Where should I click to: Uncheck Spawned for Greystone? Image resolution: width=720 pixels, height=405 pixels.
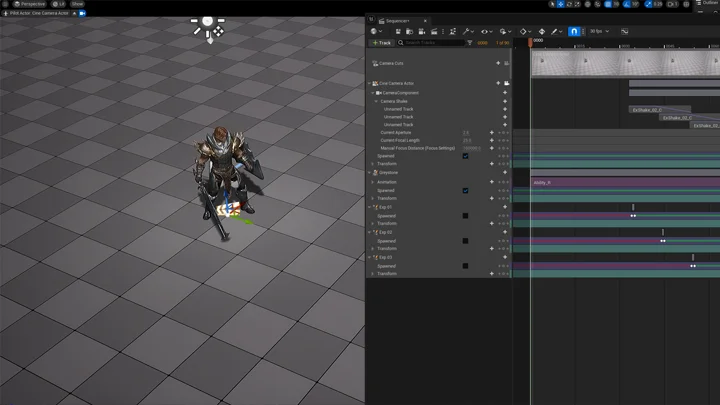tap(465, 191)
